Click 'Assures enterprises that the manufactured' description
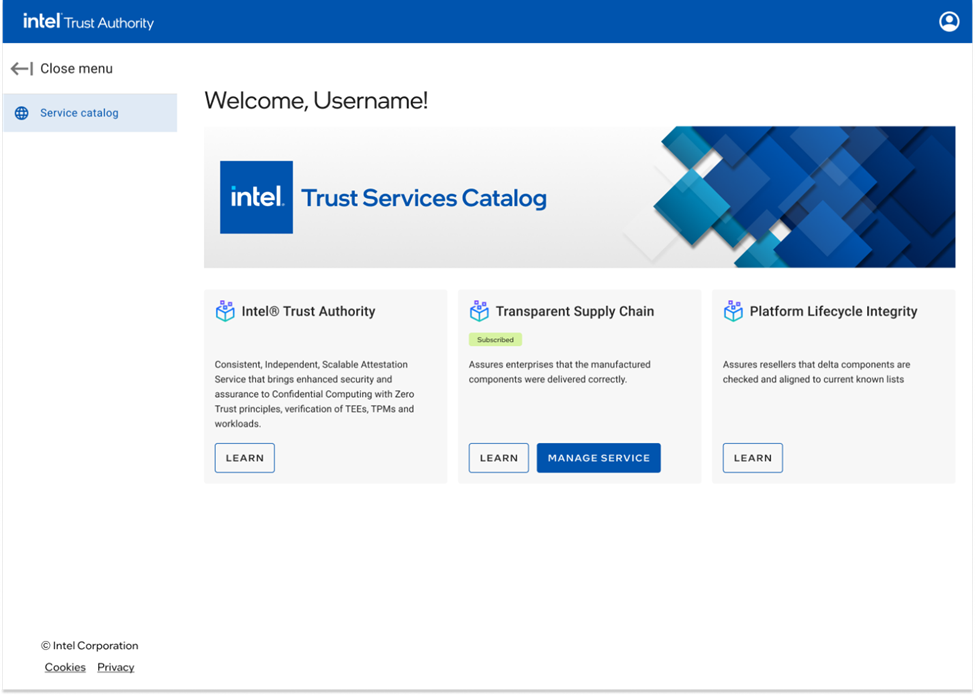 click(x=560, y=372)
